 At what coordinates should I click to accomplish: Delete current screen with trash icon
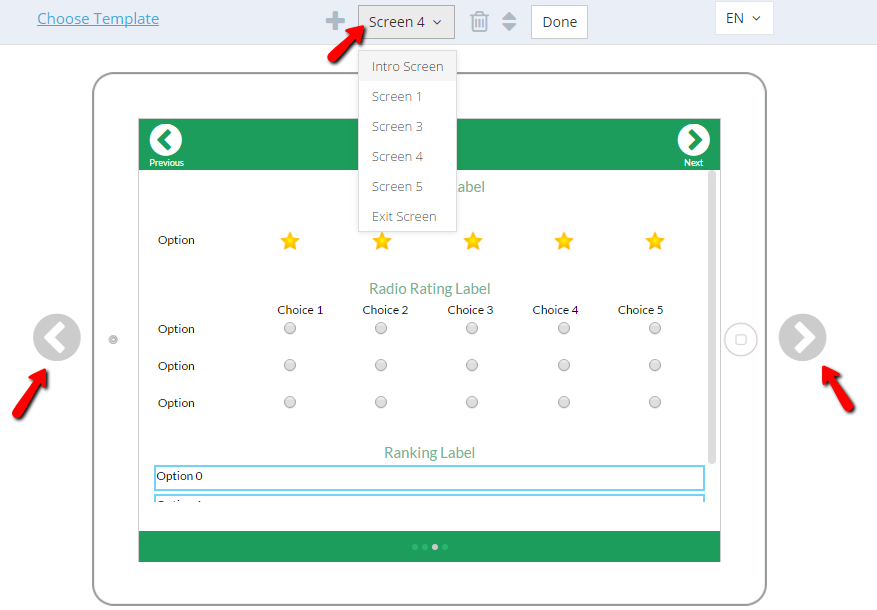(x=479, y=22)
